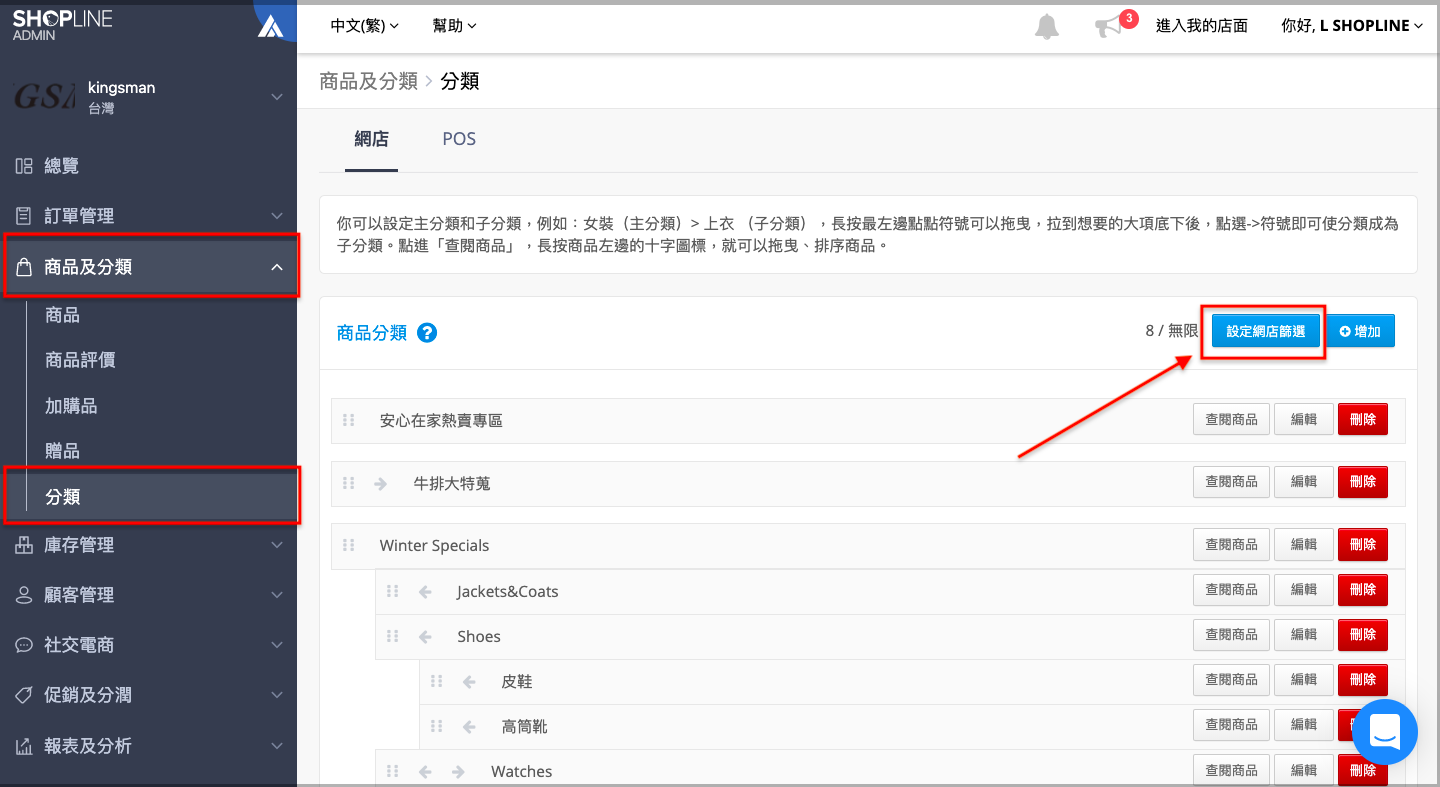This screenshot has height=787, width=1440.
Task: Grab the drag handle for Jackets&Coats
Action: 393,591
